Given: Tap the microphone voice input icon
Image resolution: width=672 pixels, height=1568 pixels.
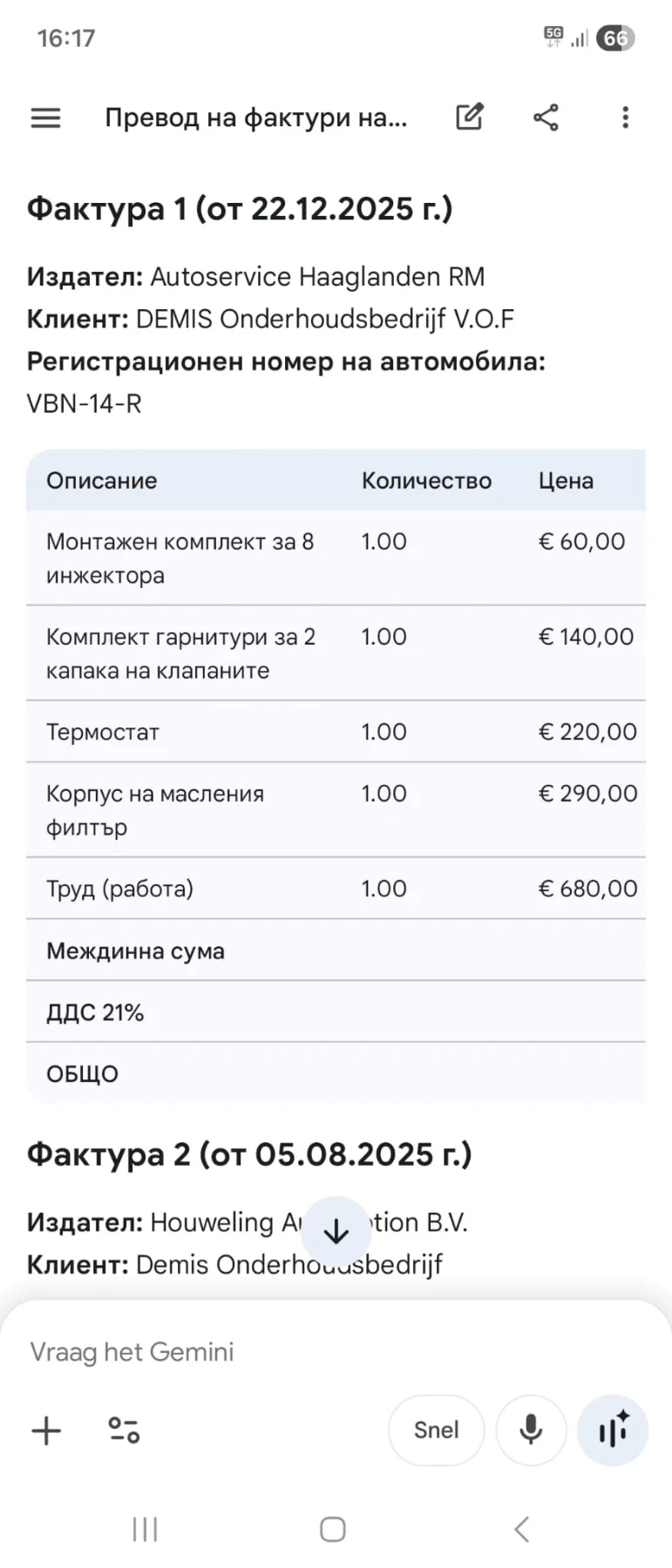Looking at the screenshot, I should click(x=530, y=1430).
